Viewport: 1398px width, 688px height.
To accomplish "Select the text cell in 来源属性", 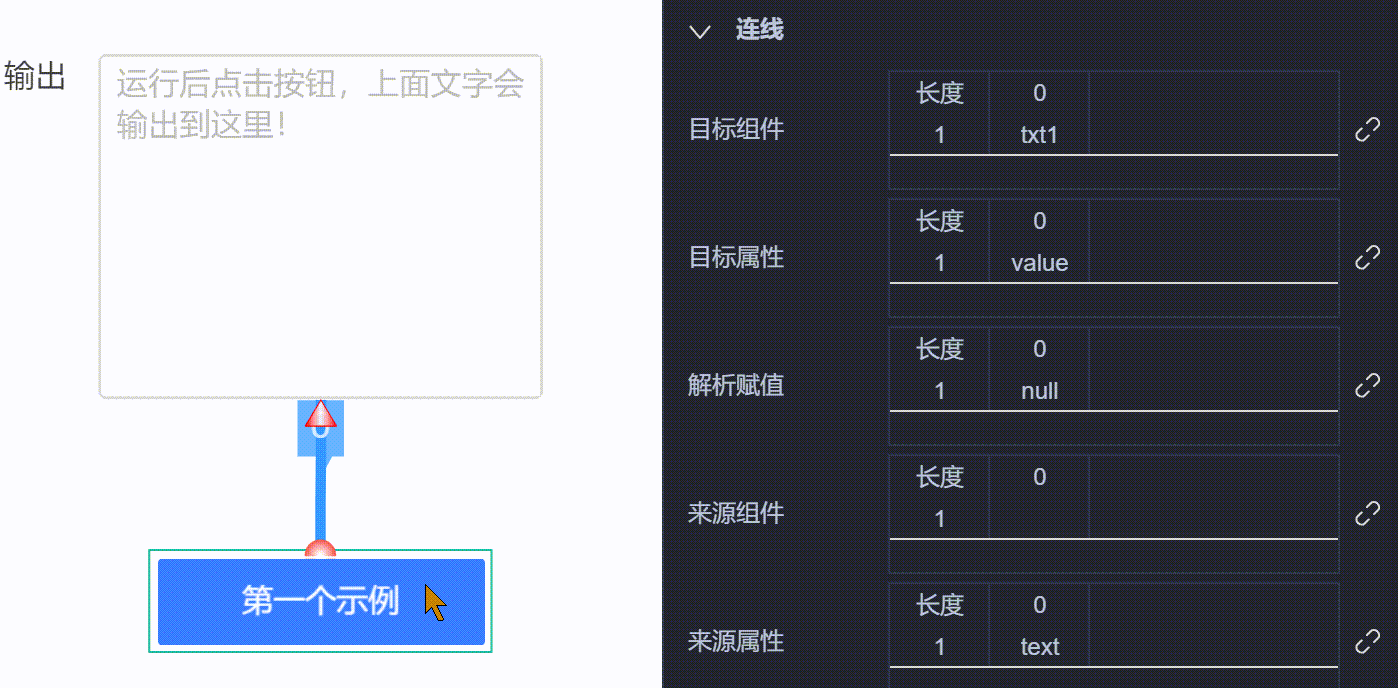I will coord(1039,647).
